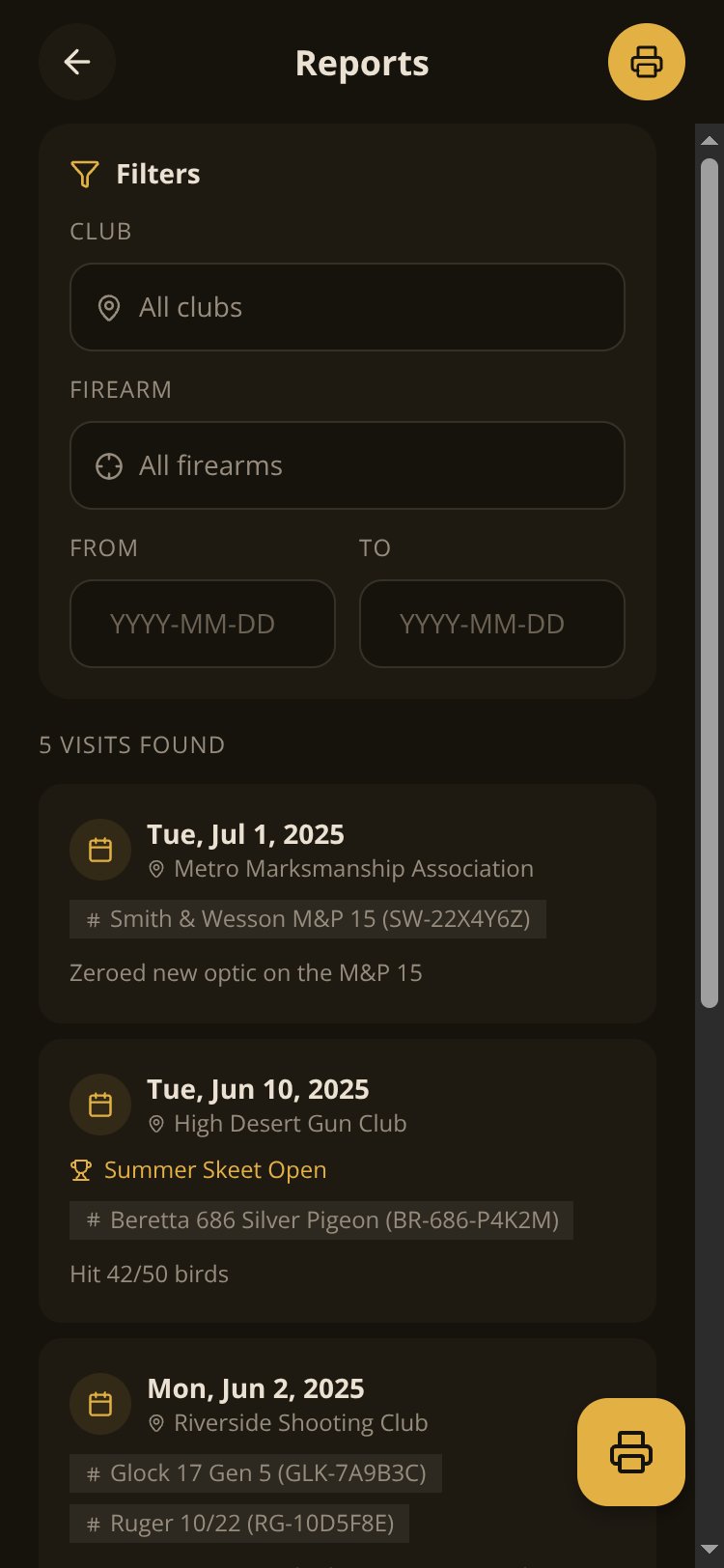Select the Smith & Wesson M&P 15 tag
This screenshot has height=1568, width=724.
click(308, 919)
